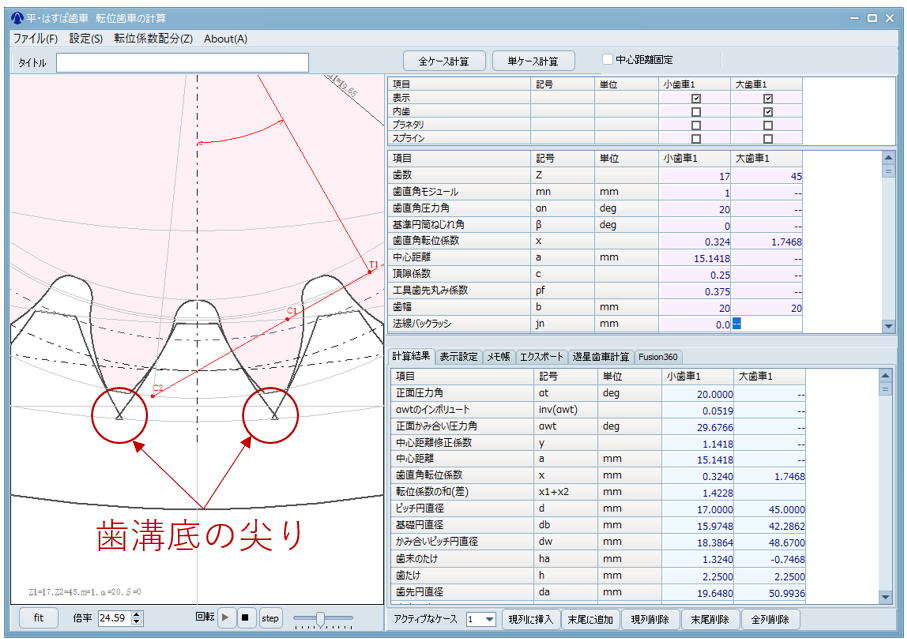
Task: Click the 単ケース計算 button
Action: click(x=533, y=61)
